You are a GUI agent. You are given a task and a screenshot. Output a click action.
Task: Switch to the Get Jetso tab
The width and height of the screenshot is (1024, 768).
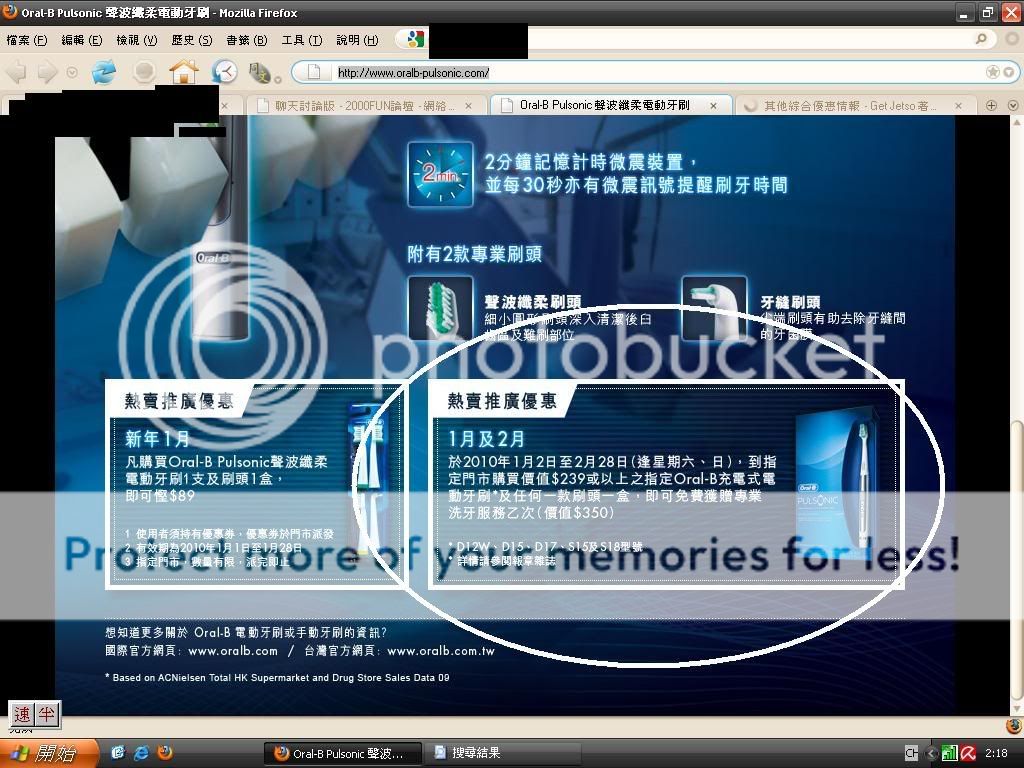coord(850,105)
